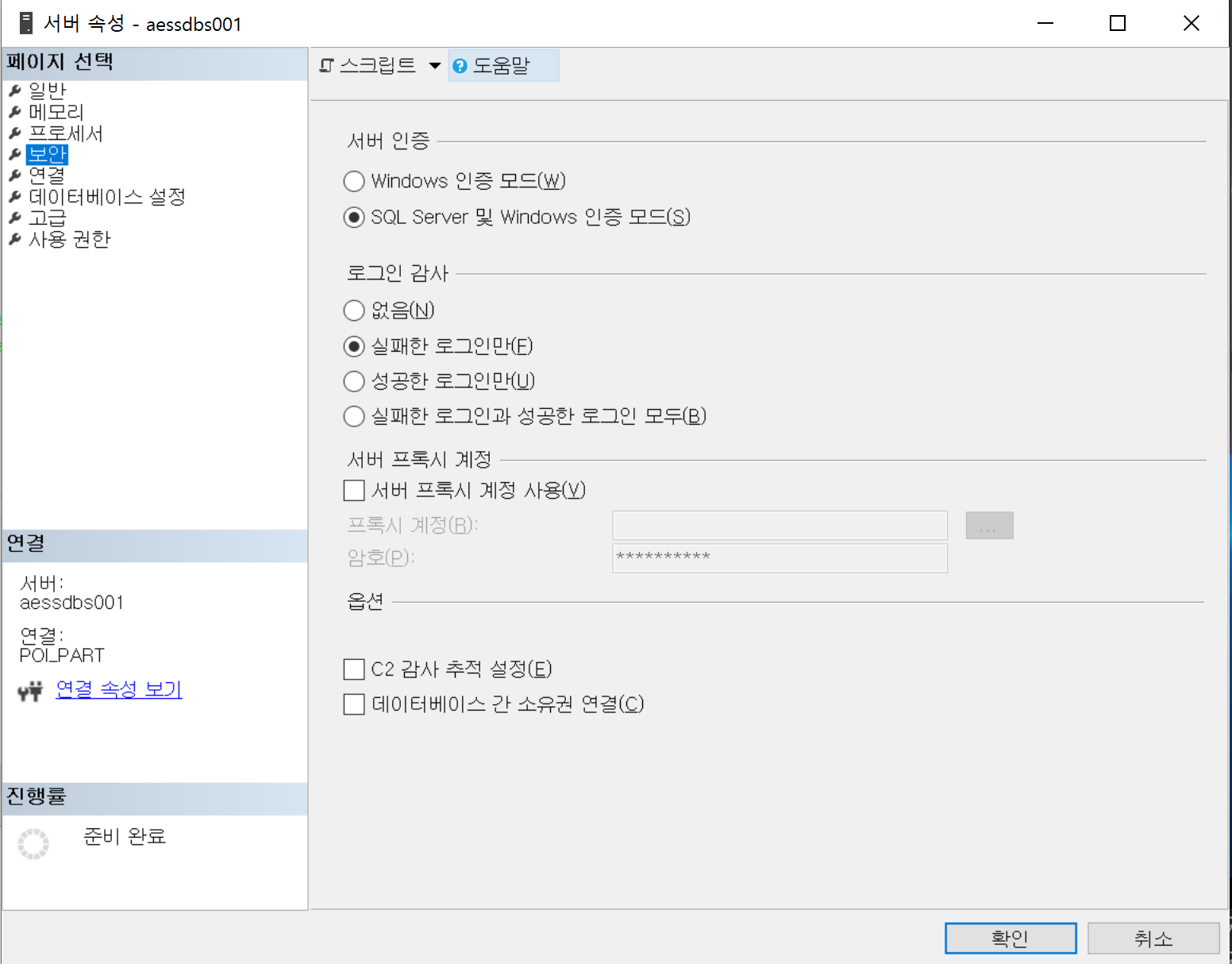
Task: Minimize the 서버 속성 window
Action: (x=1045, y=23)
